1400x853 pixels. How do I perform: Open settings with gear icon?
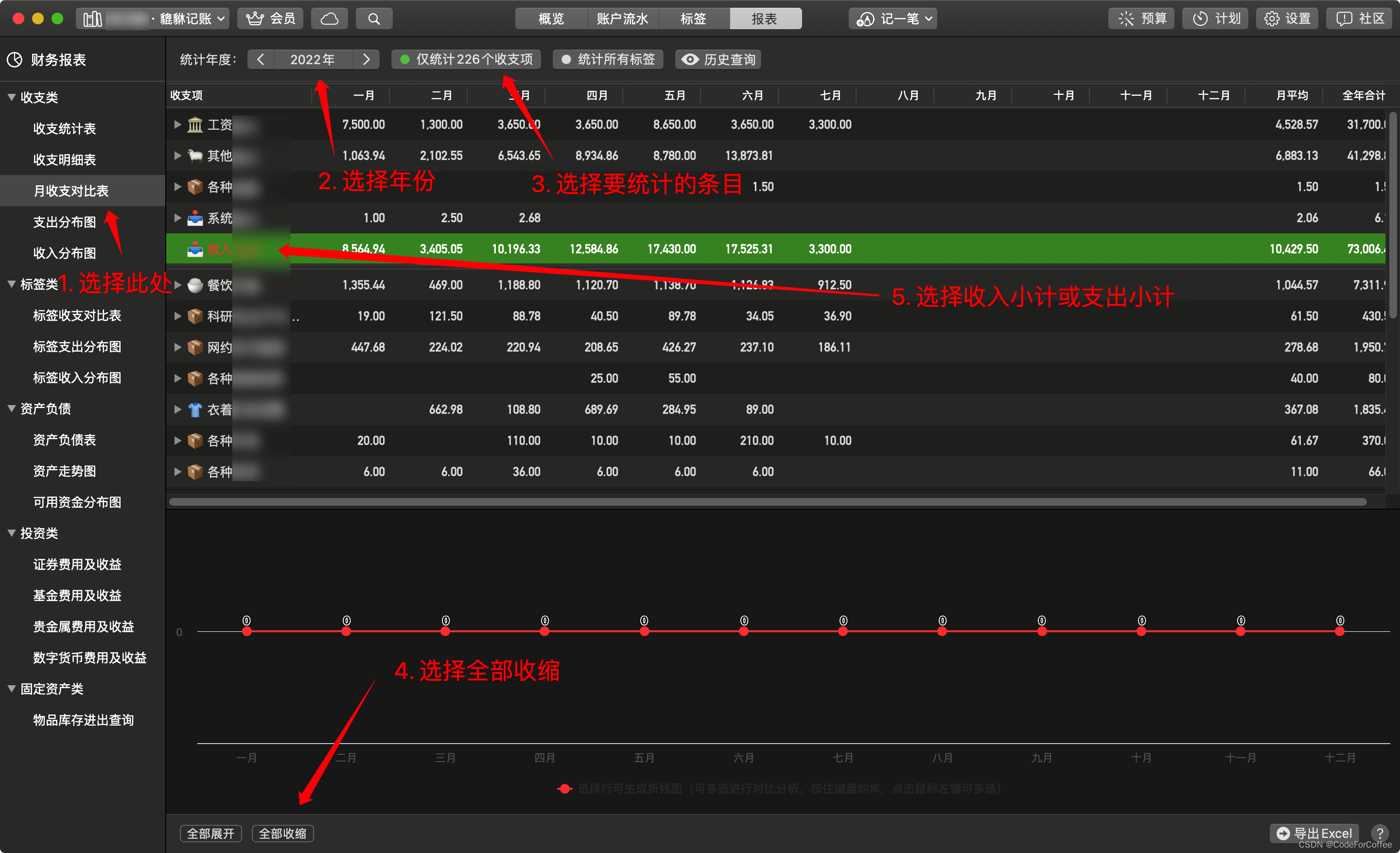pyautogui.click(x=1287, y=19)
